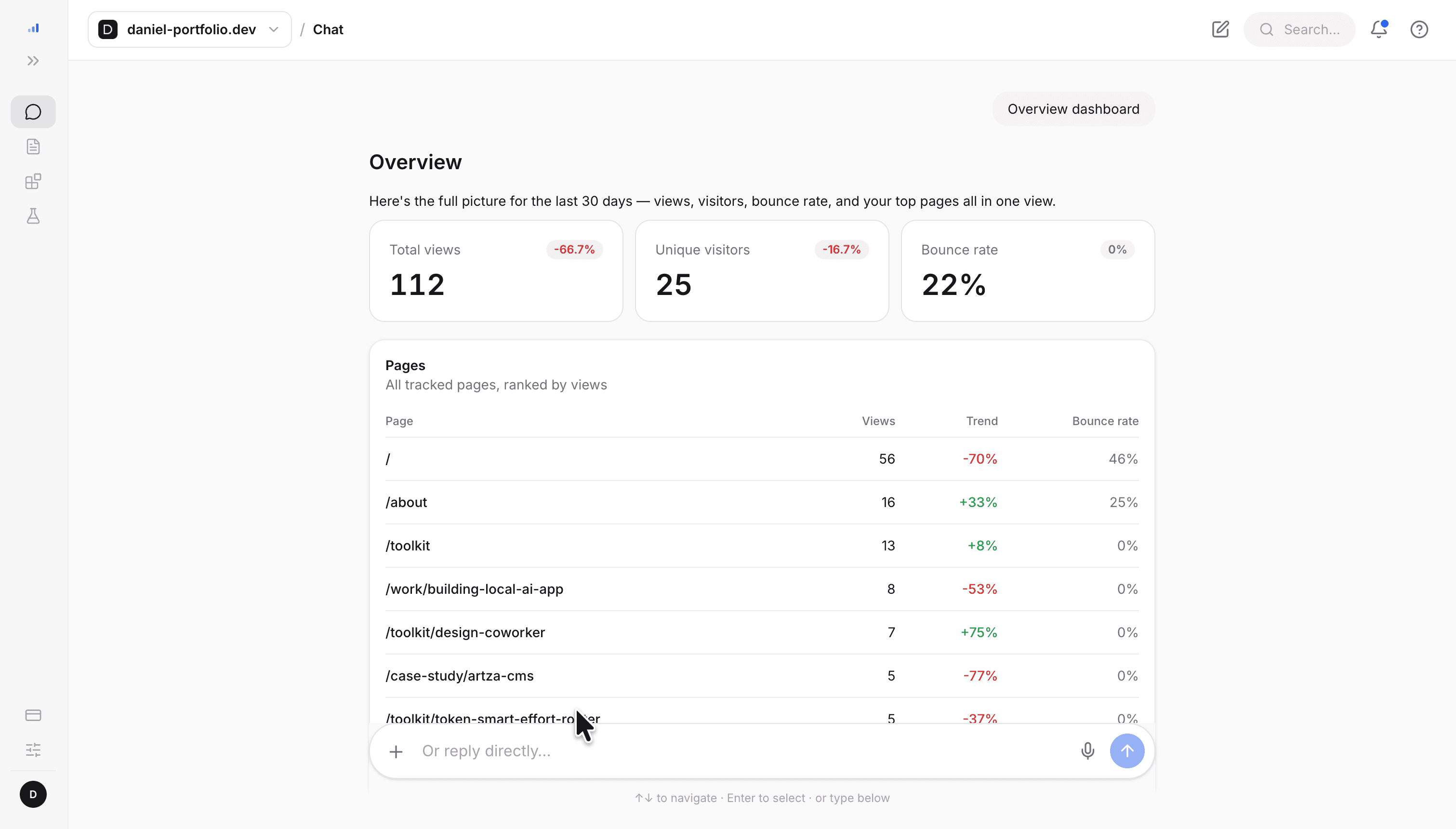Viewport: 1456px width, 829px height.
Task: Select the /work/building-local-ai-app row
Action: 761,588
